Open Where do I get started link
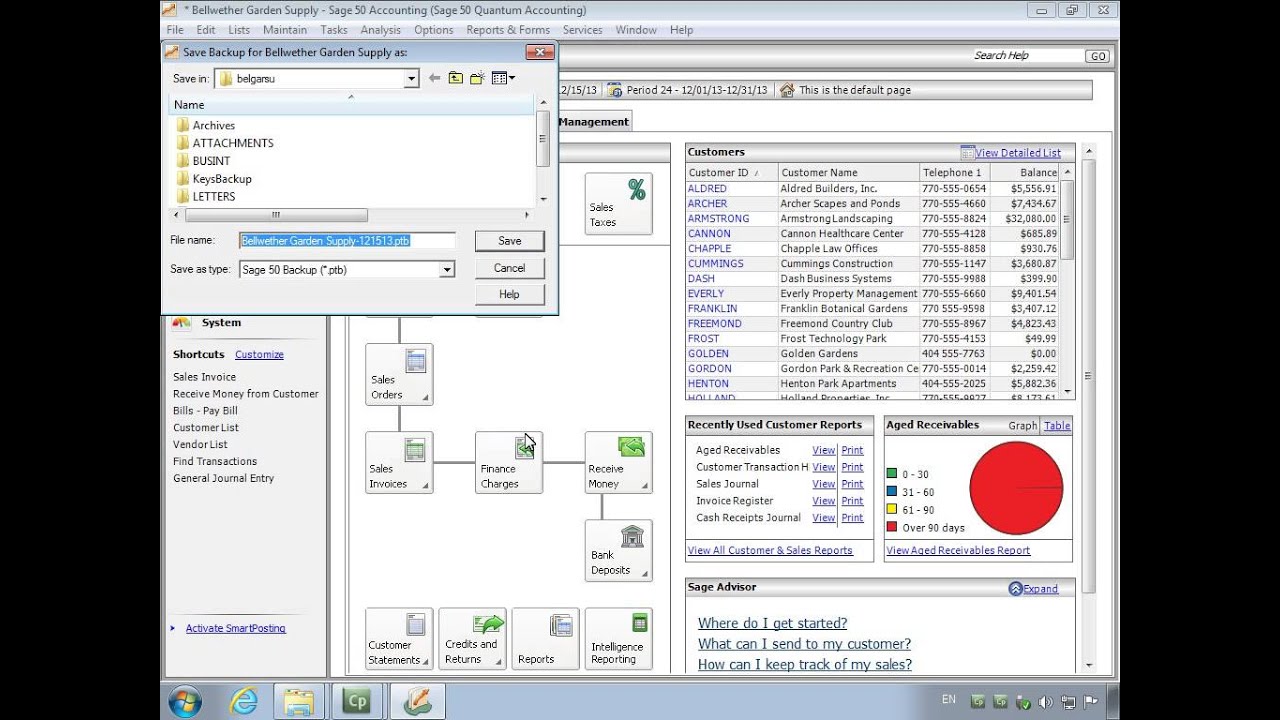Screen dimensions: 1280x720 [x=772, y=623]
